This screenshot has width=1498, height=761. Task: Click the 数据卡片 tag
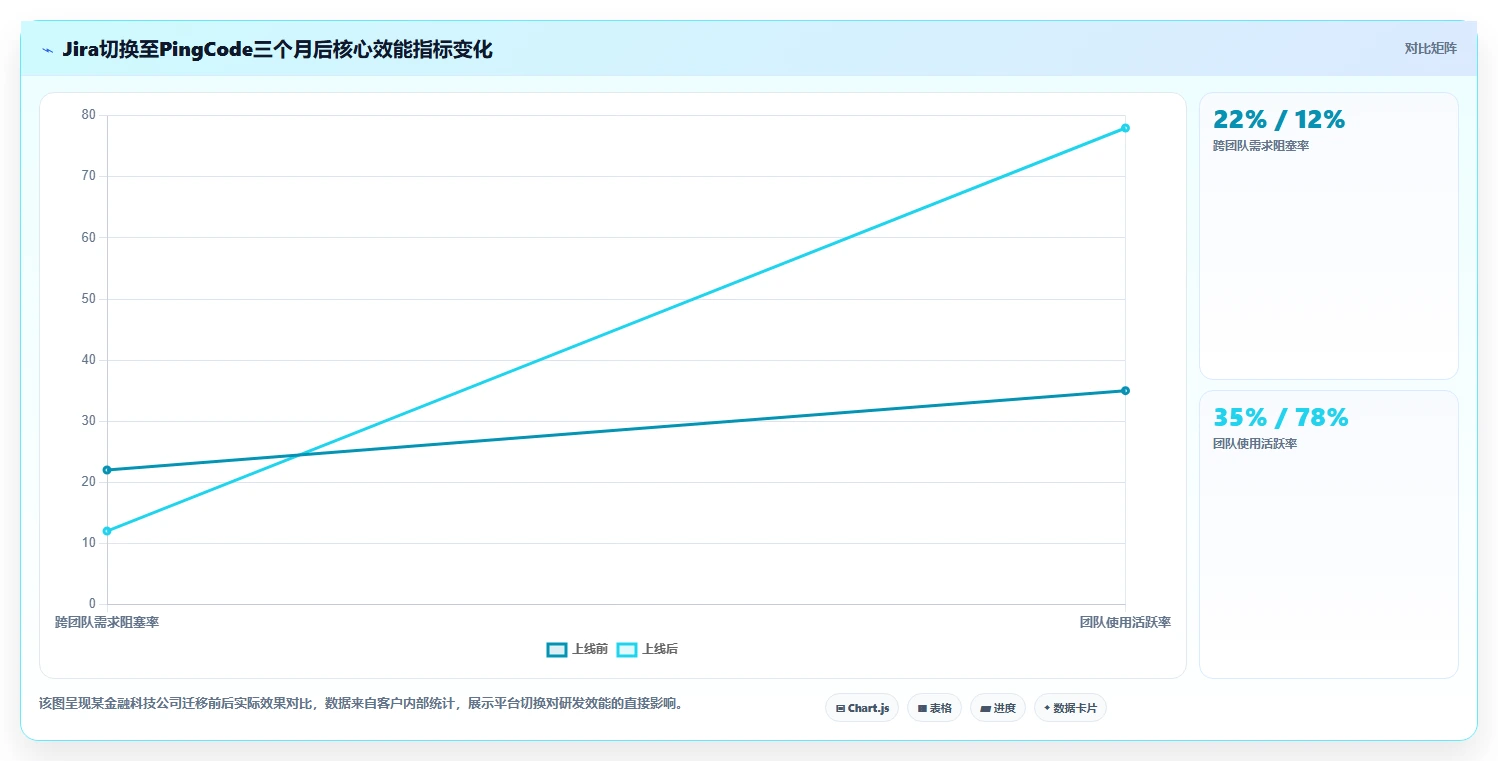point(1070,708)
